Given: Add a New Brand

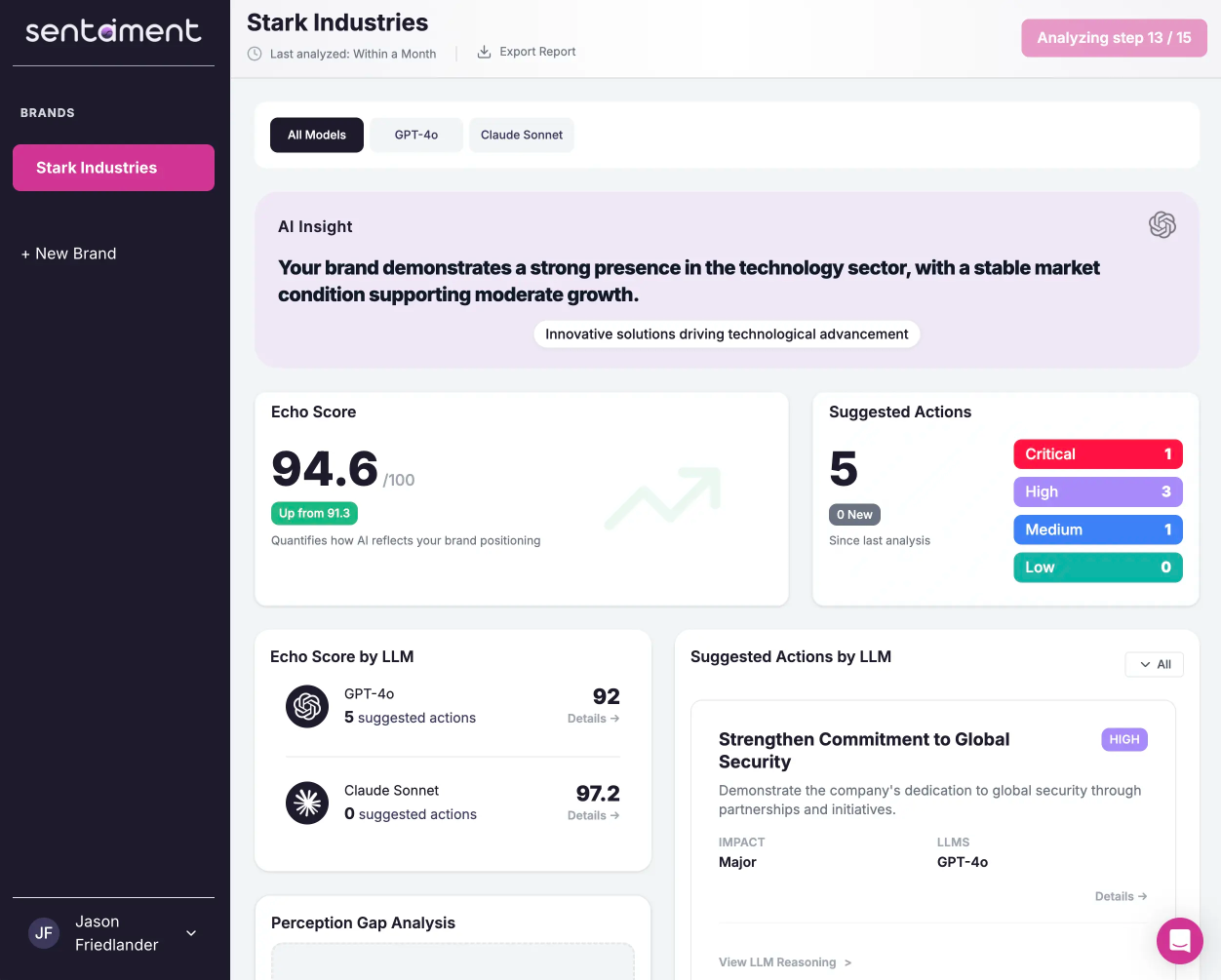Looking at the screenshot, I should (69, 254).
